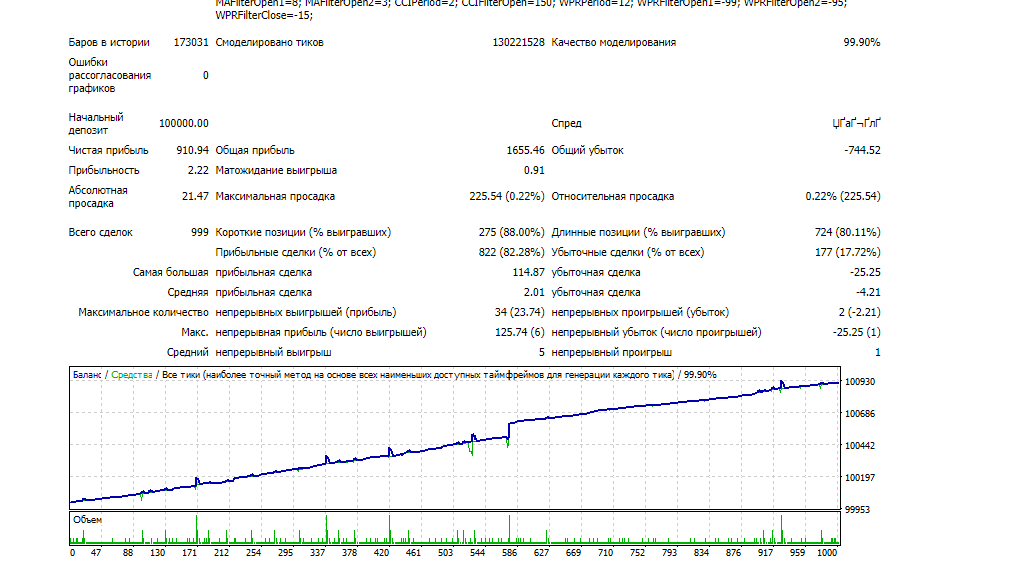The image size is (1026, 567).
Task: Click the 'Смоделировано тиков' label
Action: (270, 43)
